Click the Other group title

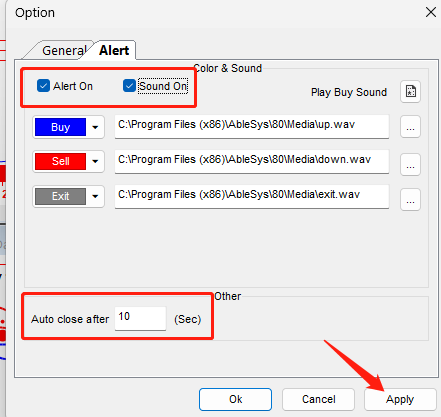(227, 296)
